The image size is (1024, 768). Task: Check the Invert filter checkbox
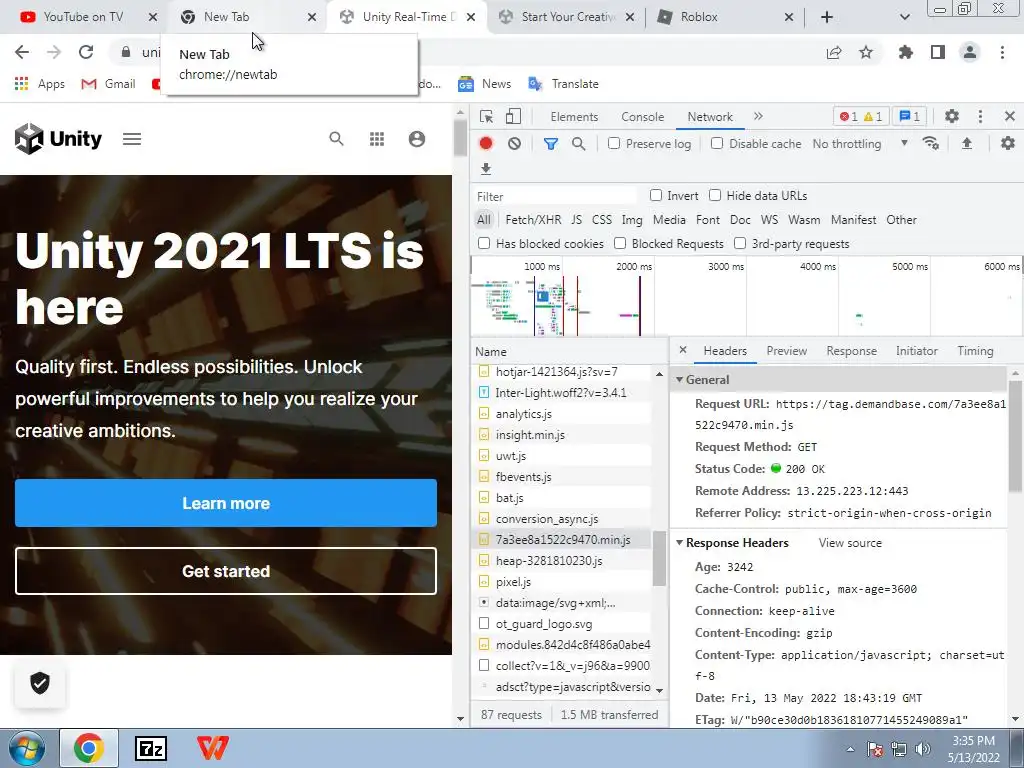click(656, 195)
